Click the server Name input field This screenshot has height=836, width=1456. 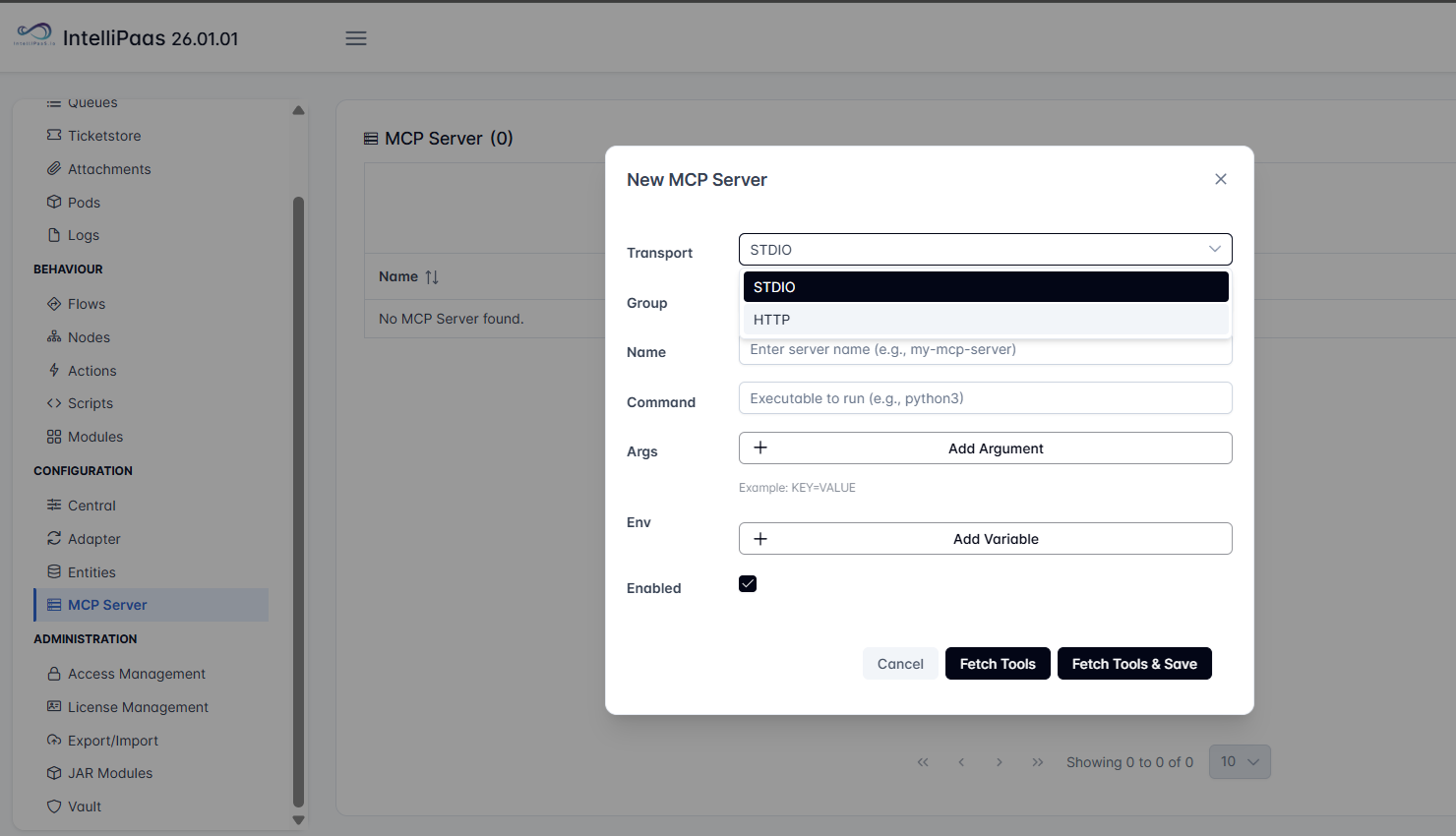[x=985, y=349]
